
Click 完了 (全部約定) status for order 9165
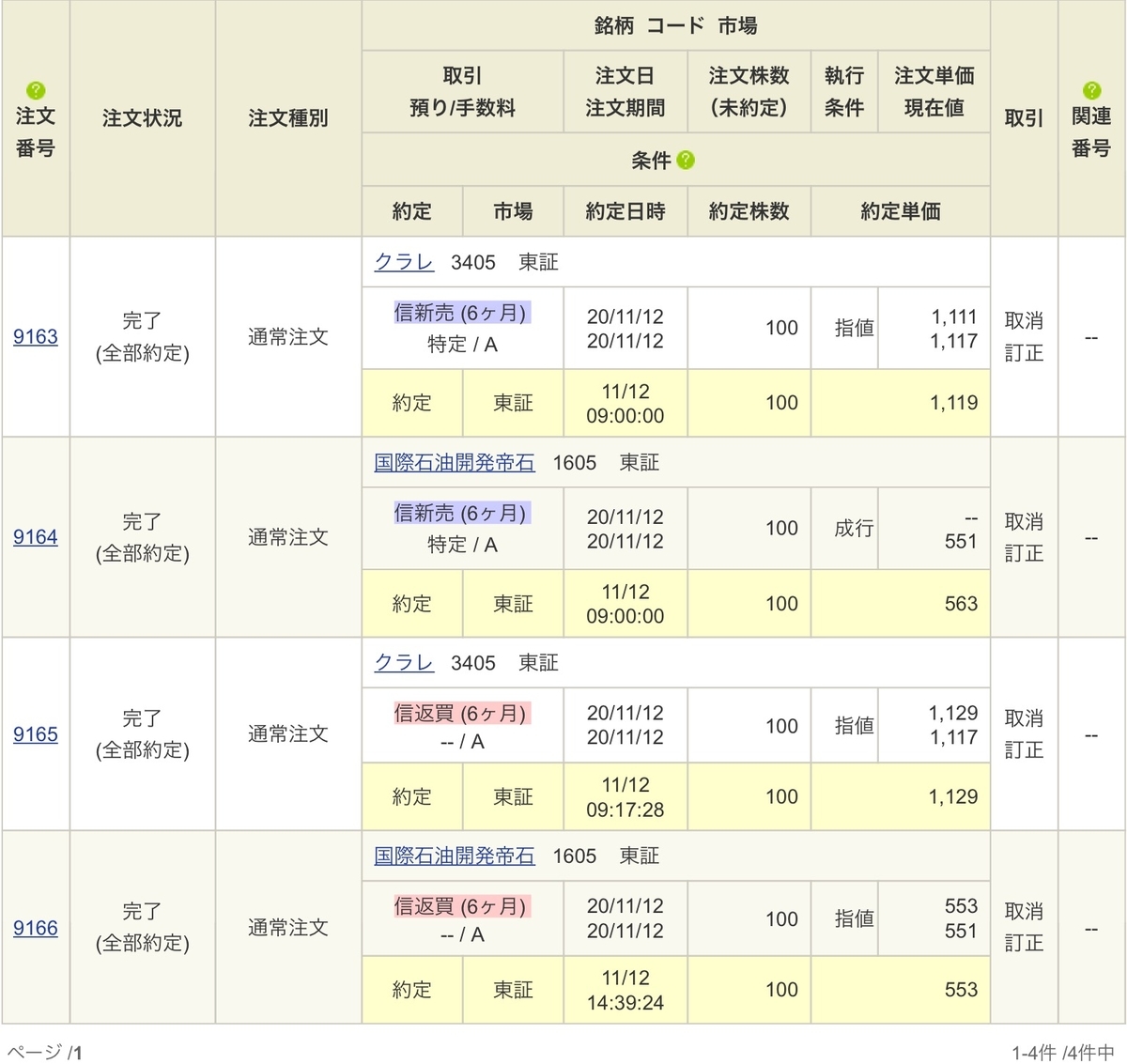pos(143,733)
